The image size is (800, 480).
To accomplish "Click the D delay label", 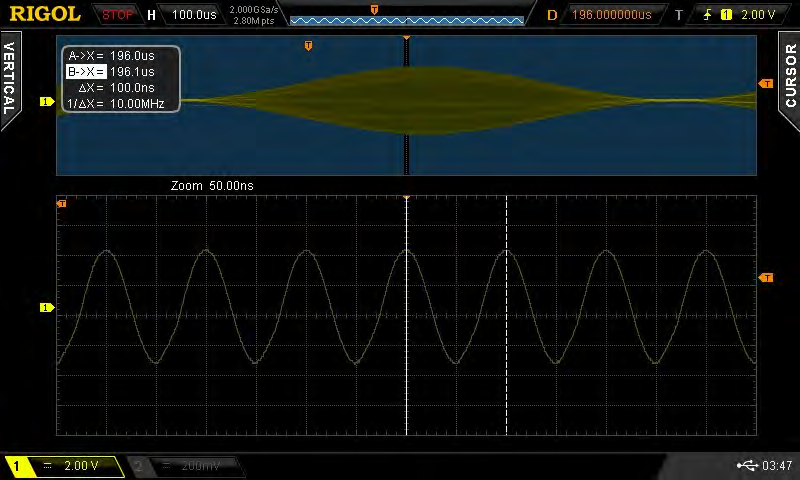I will coord(552,15).
